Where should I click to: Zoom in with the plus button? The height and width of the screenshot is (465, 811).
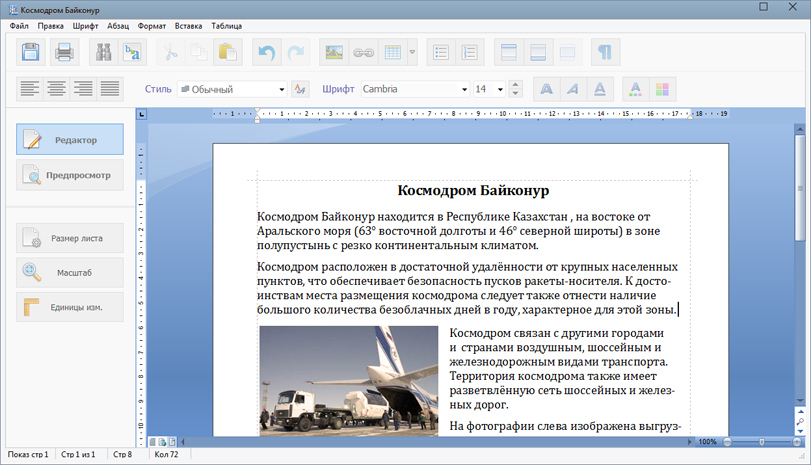[797, 442]
